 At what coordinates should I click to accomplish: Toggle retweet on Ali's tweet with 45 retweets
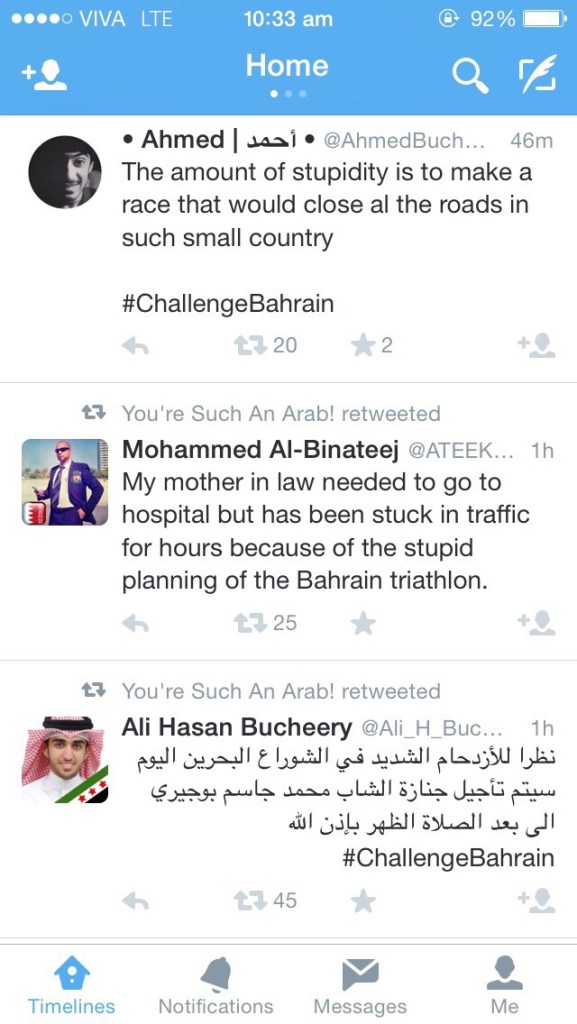click(x=250, y=900)
